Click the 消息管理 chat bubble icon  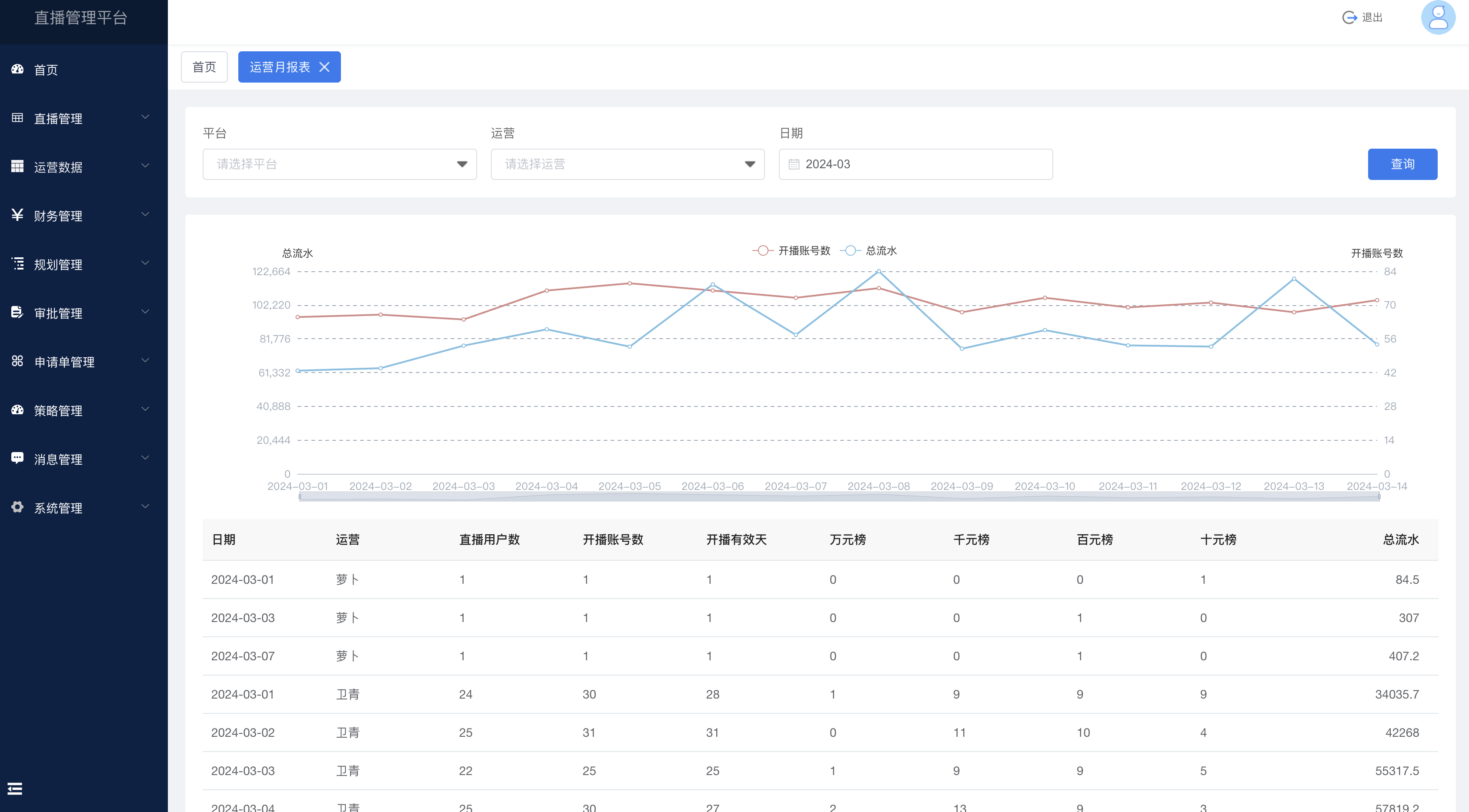[x=17, y=458]
